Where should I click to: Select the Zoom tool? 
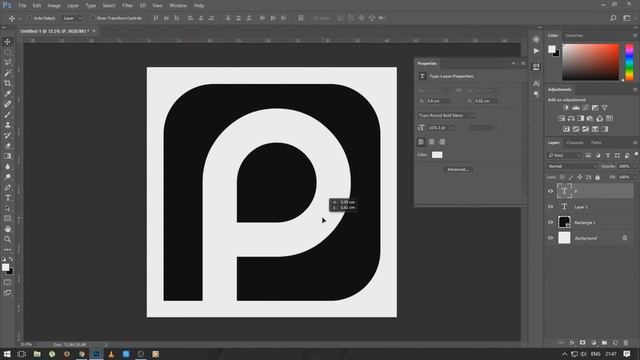click(x=7, y=240)
